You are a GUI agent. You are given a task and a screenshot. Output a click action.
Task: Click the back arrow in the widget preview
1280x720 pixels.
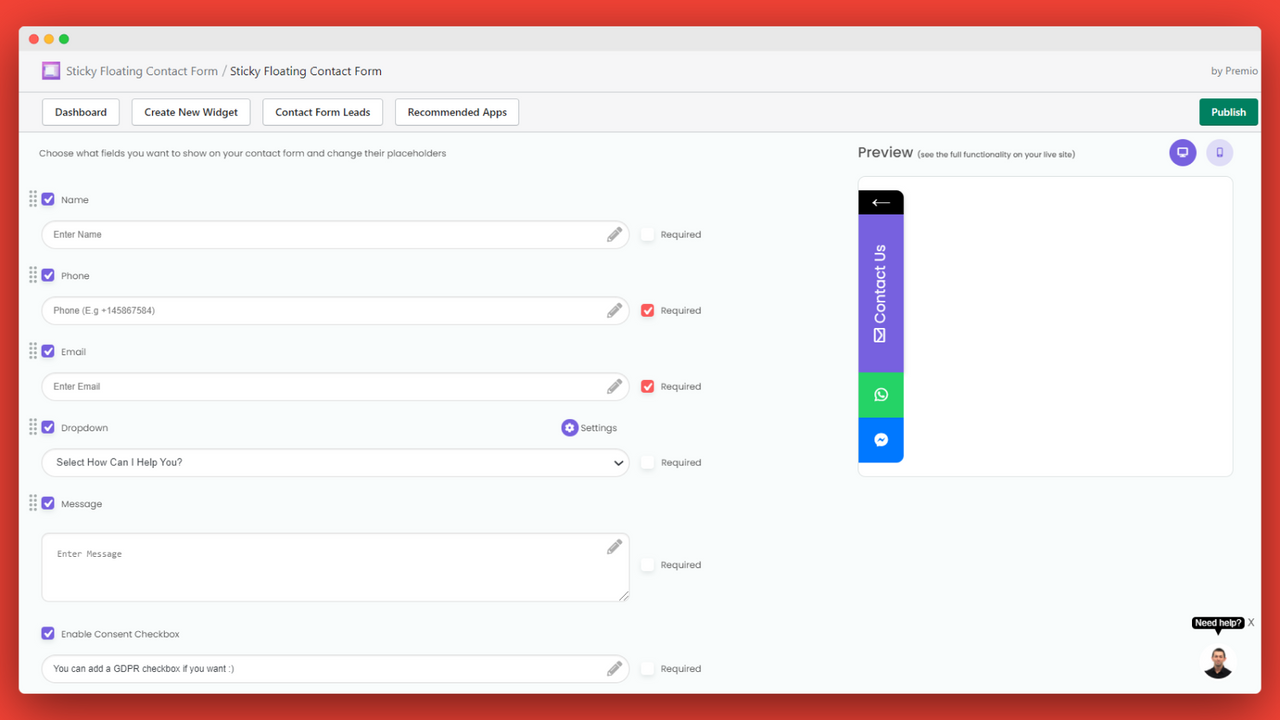click(x=880, y=201)
